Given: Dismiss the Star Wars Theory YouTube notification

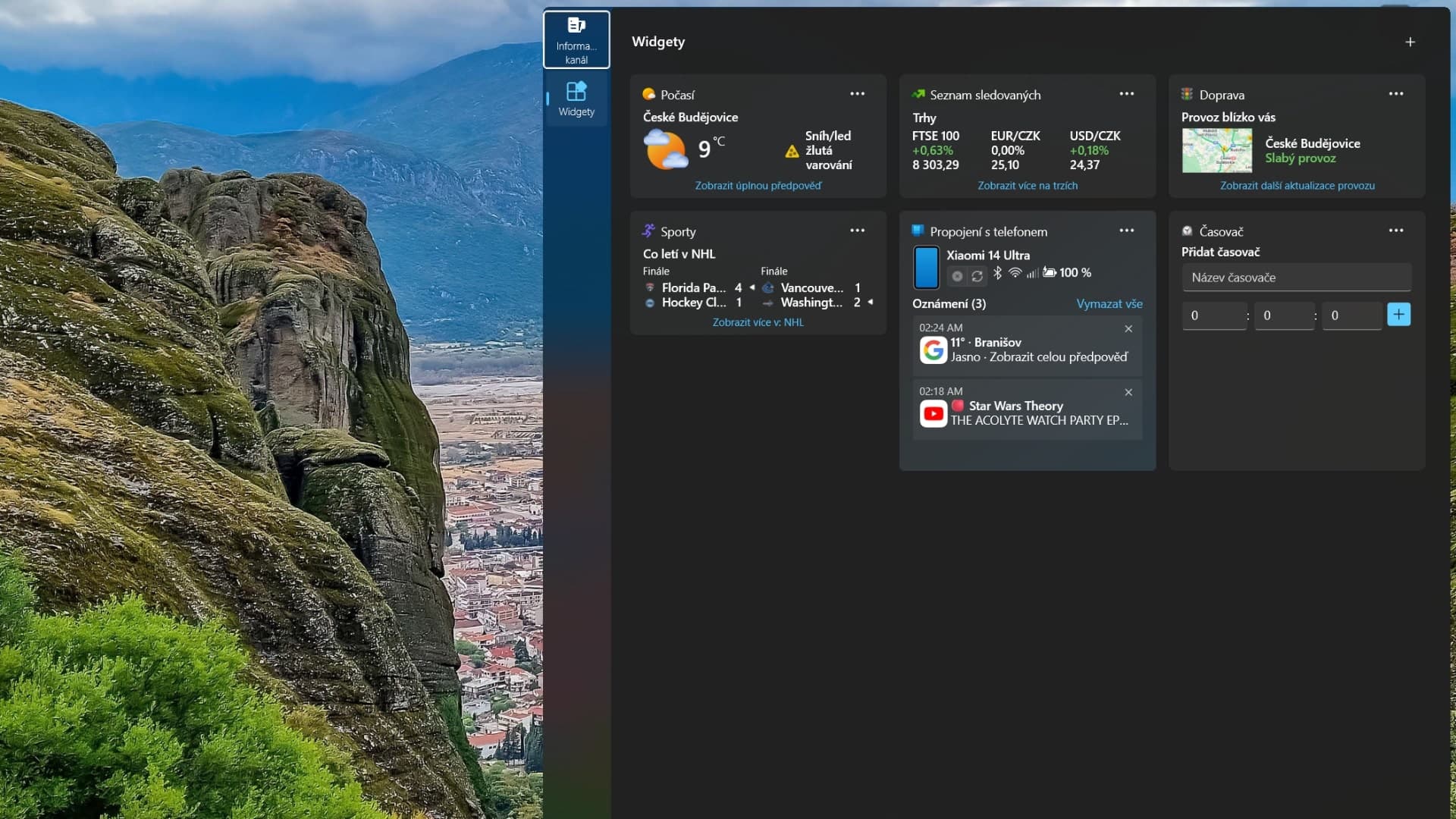Looking at the screenshot, I should pyautogui.click(x=1128, y=393).
